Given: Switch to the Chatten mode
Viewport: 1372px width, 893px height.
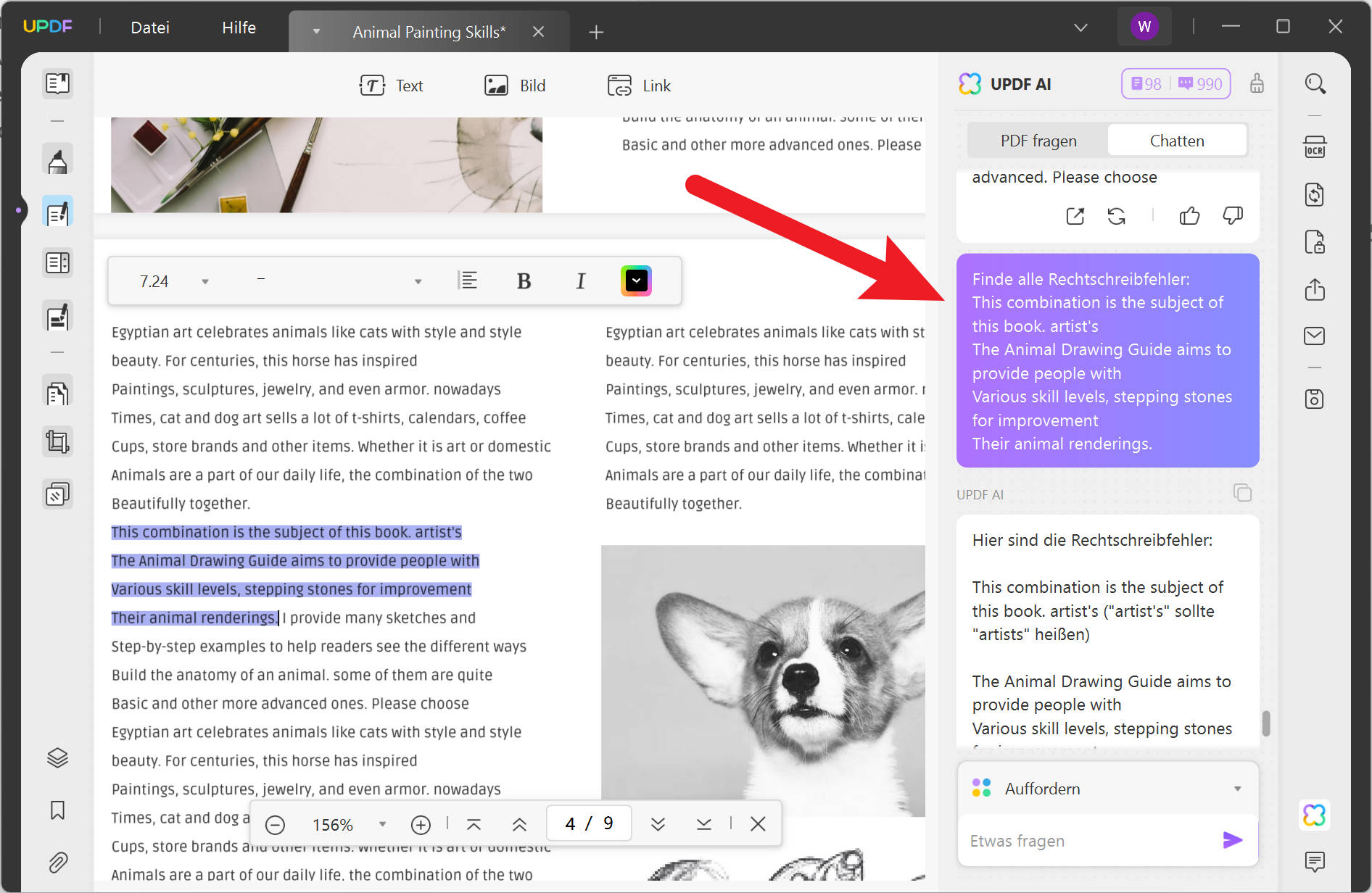Looking at the screenshot, I should (x=1177, y=141).
